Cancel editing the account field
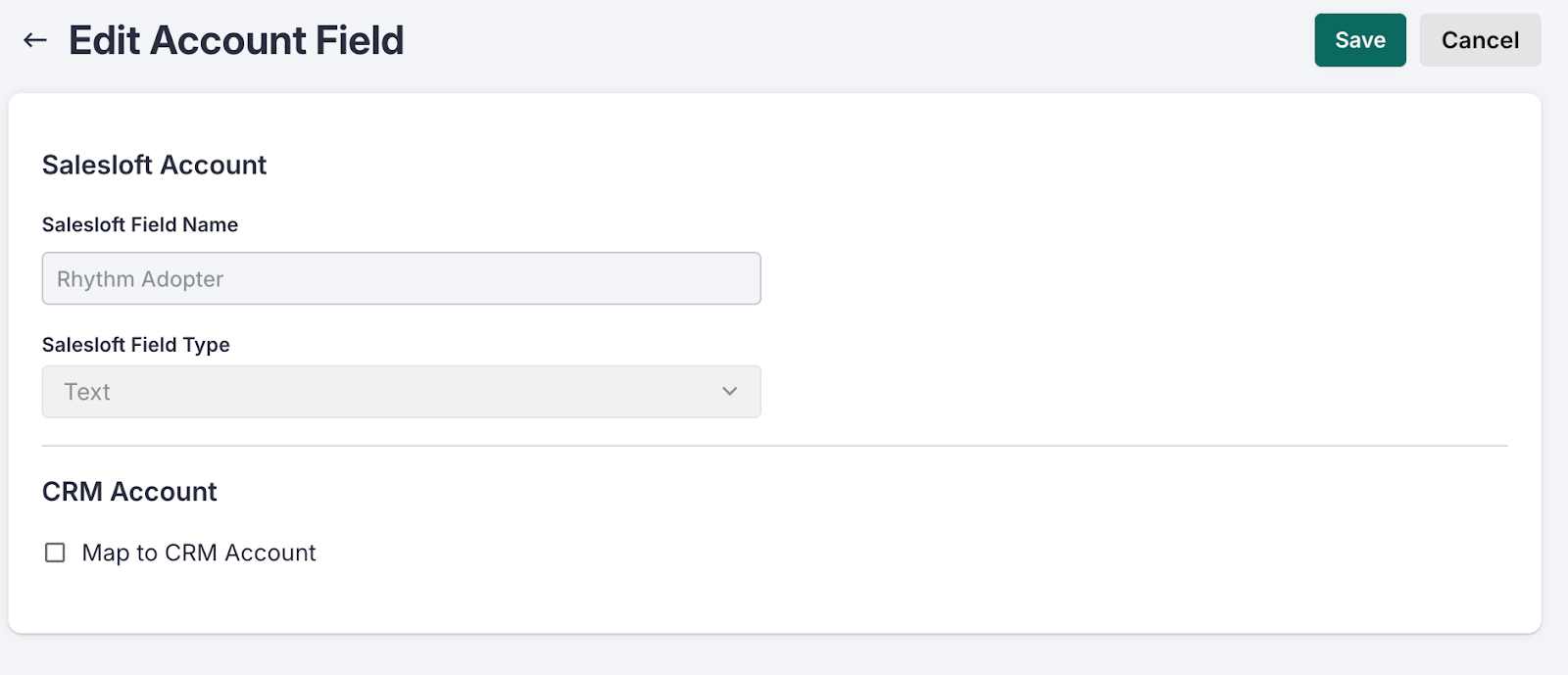The height and width of the screenshot is (675, 1568). click(1479, 40)
